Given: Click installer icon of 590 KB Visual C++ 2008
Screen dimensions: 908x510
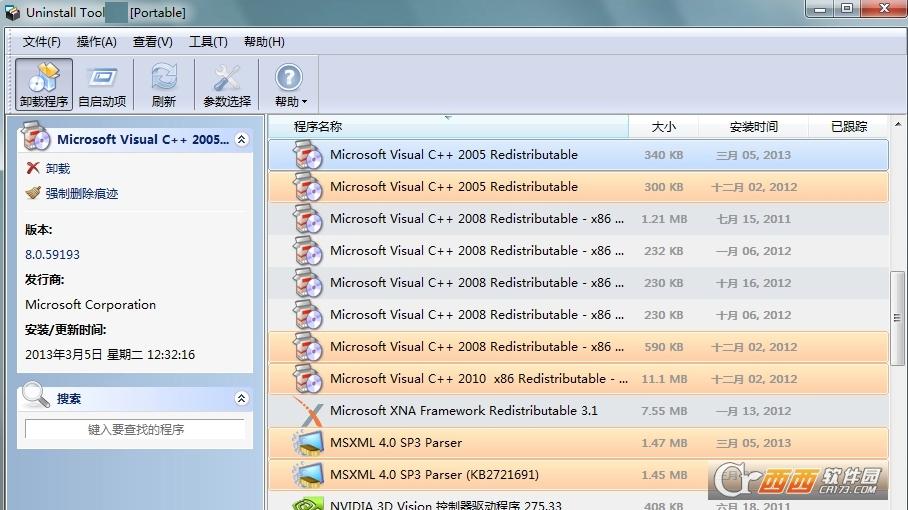Looking at the screenshot, I should pyautogui.click(x=307, y=347).
